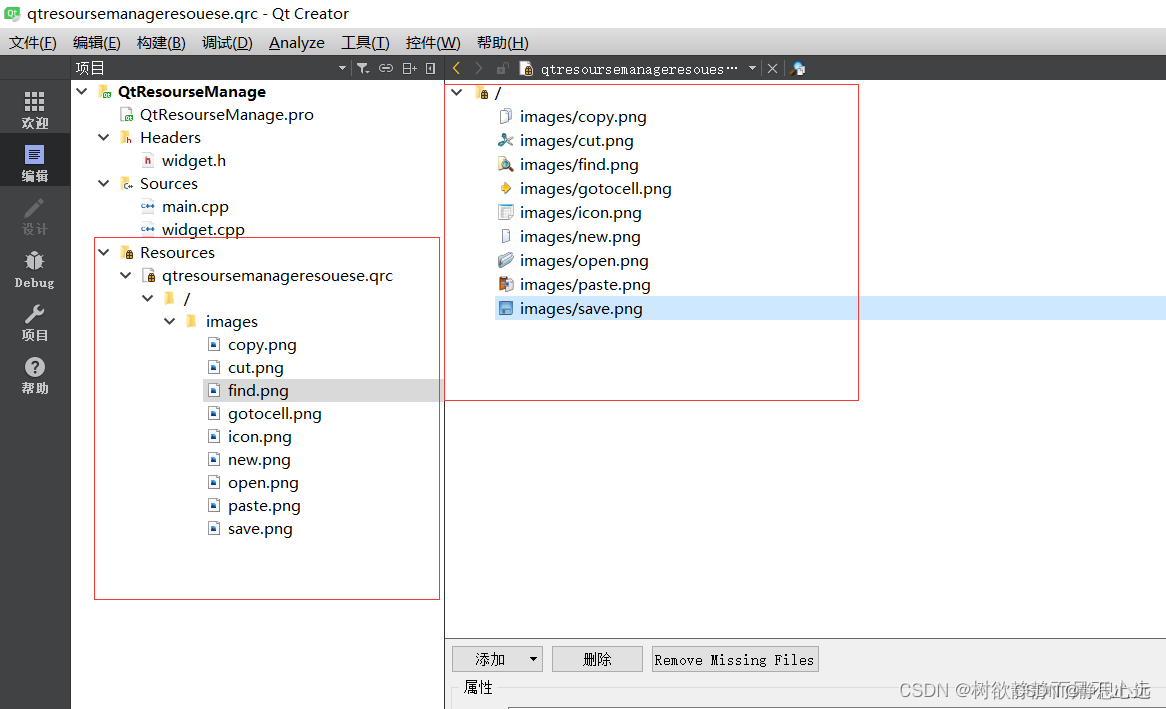Open the 帮助(H) menu

pyautogui.click(x=503, y=42)
